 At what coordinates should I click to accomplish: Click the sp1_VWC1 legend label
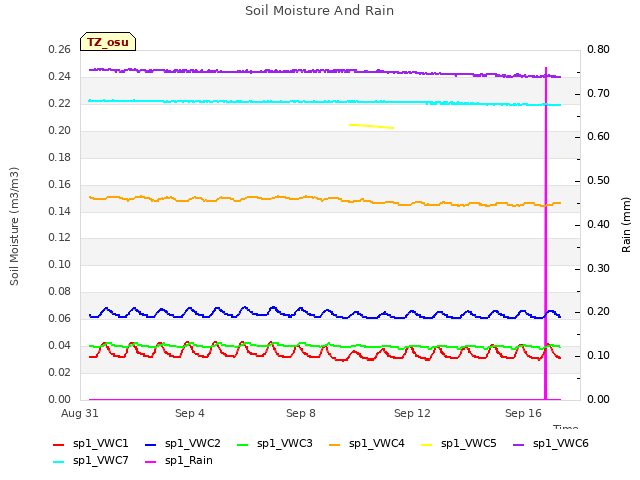(x=100, y=443)
